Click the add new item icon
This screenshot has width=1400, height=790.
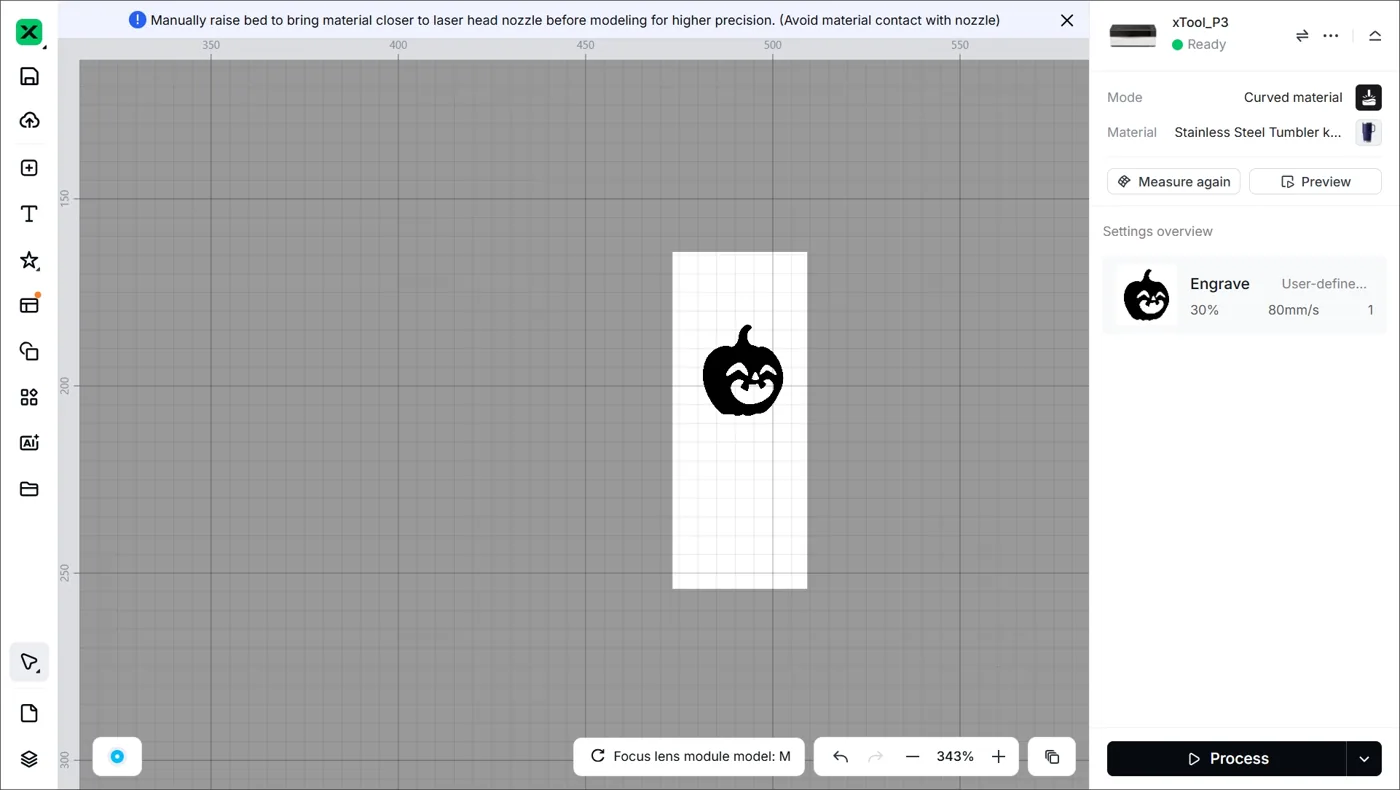(29, 168)
